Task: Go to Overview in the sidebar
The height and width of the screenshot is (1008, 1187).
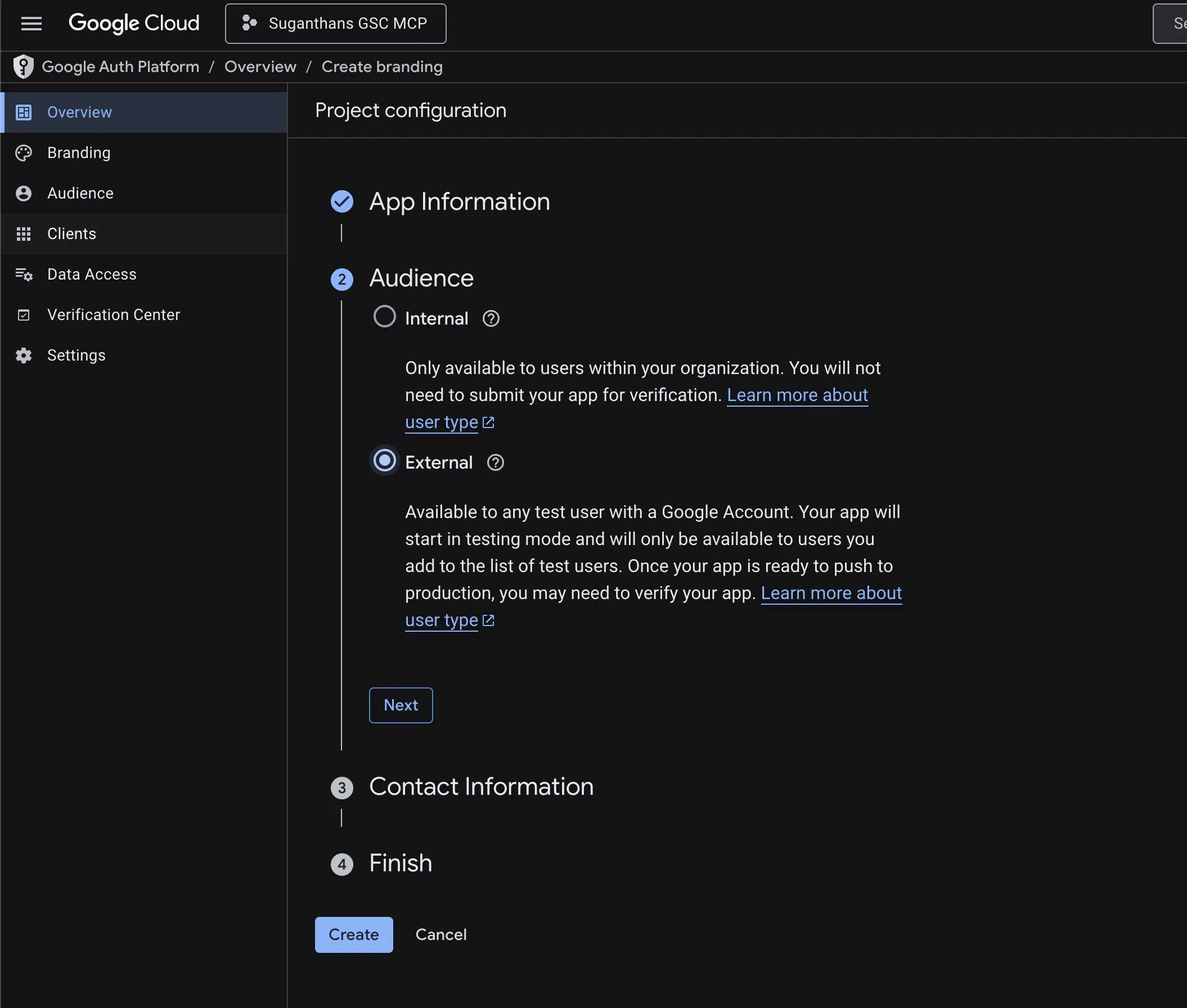Action: 79,112
